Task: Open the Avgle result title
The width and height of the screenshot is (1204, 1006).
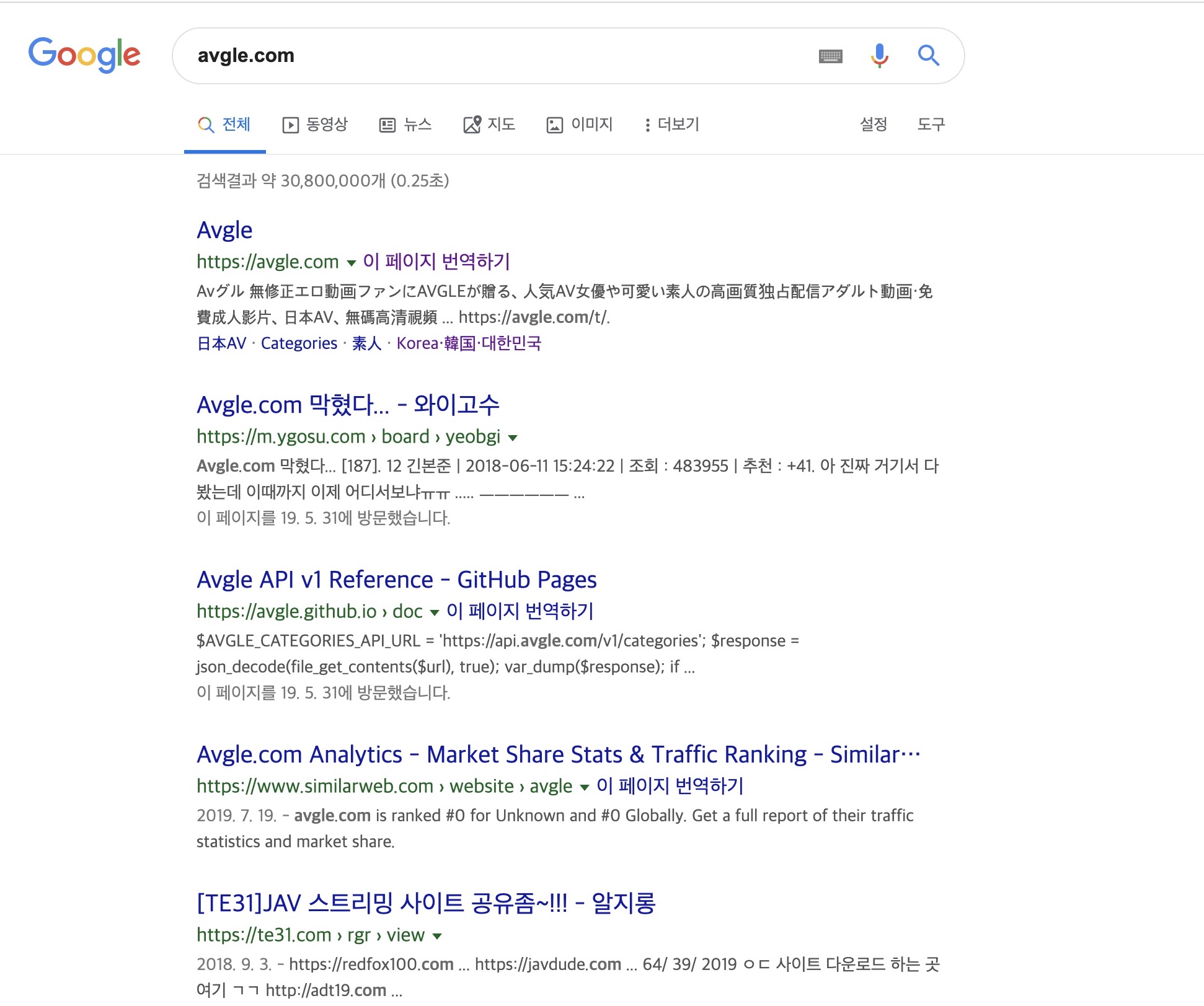Action: (224, 231)
